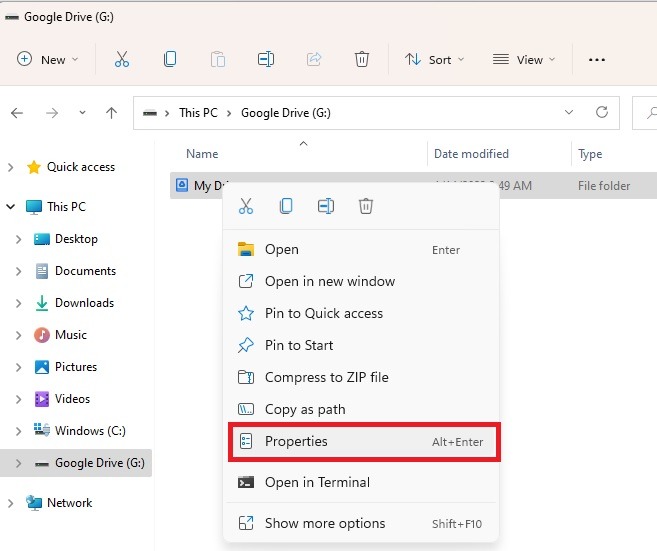Open the See more ellipsis menu
Viewport: 657px width, 551px height.
point(597,60)
